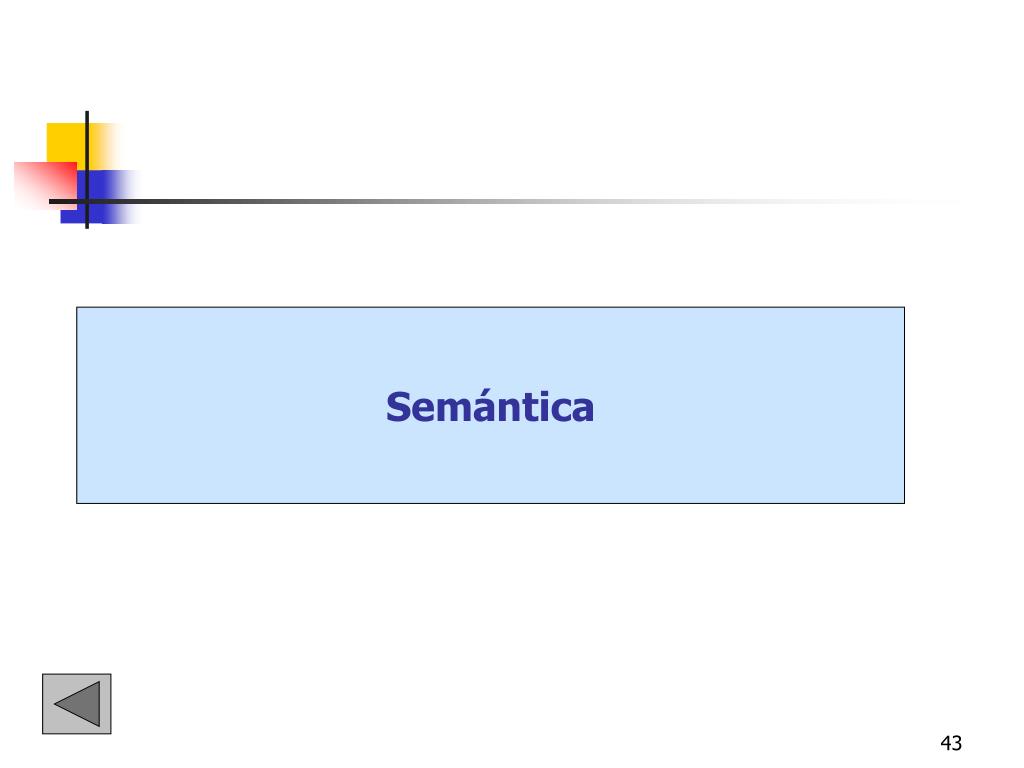Select the Semántica title text
Viewport: 1024px width, 768px height.
pos(490,406)
